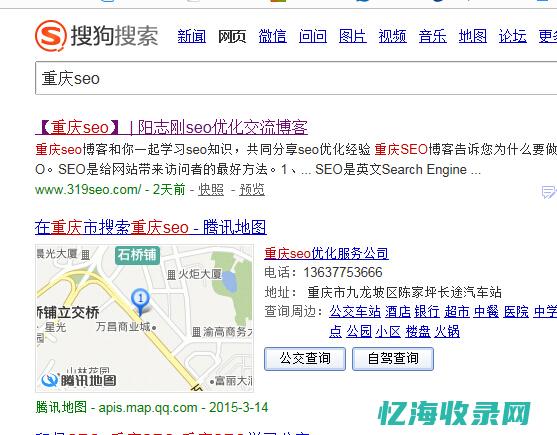Click the Sogou orange S logo
The image size is (557, 435).
click(x=51, y=36)
